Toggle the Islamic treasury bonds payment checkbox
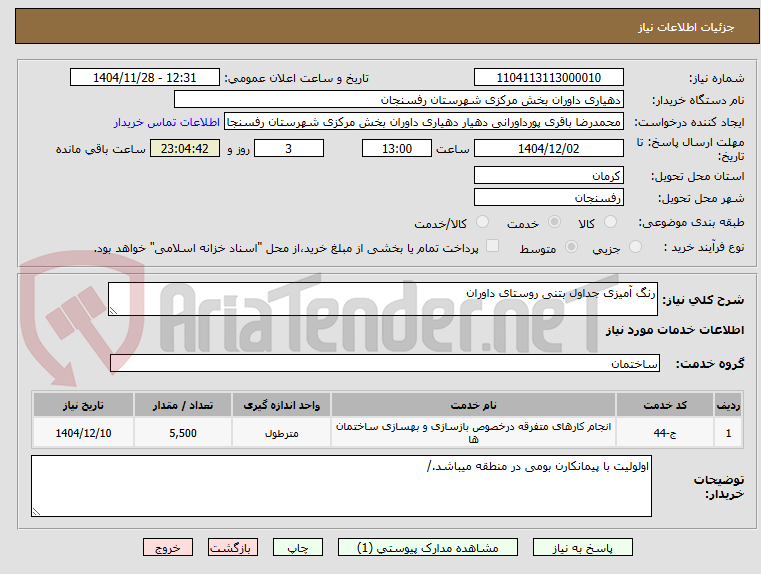 (x=493, y=246)
